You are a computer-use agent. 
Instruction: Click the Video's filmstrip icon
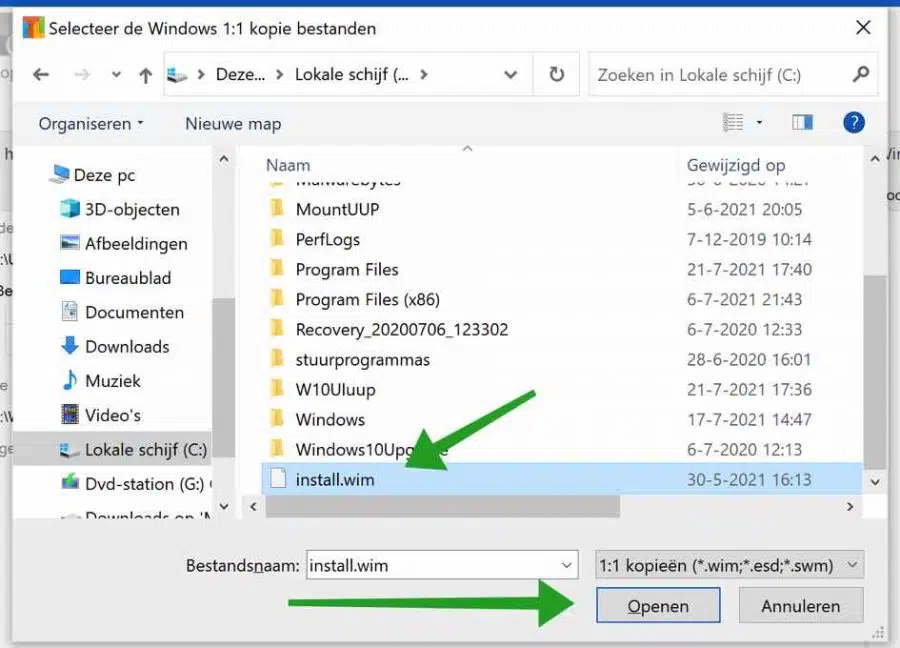(70, 414)
